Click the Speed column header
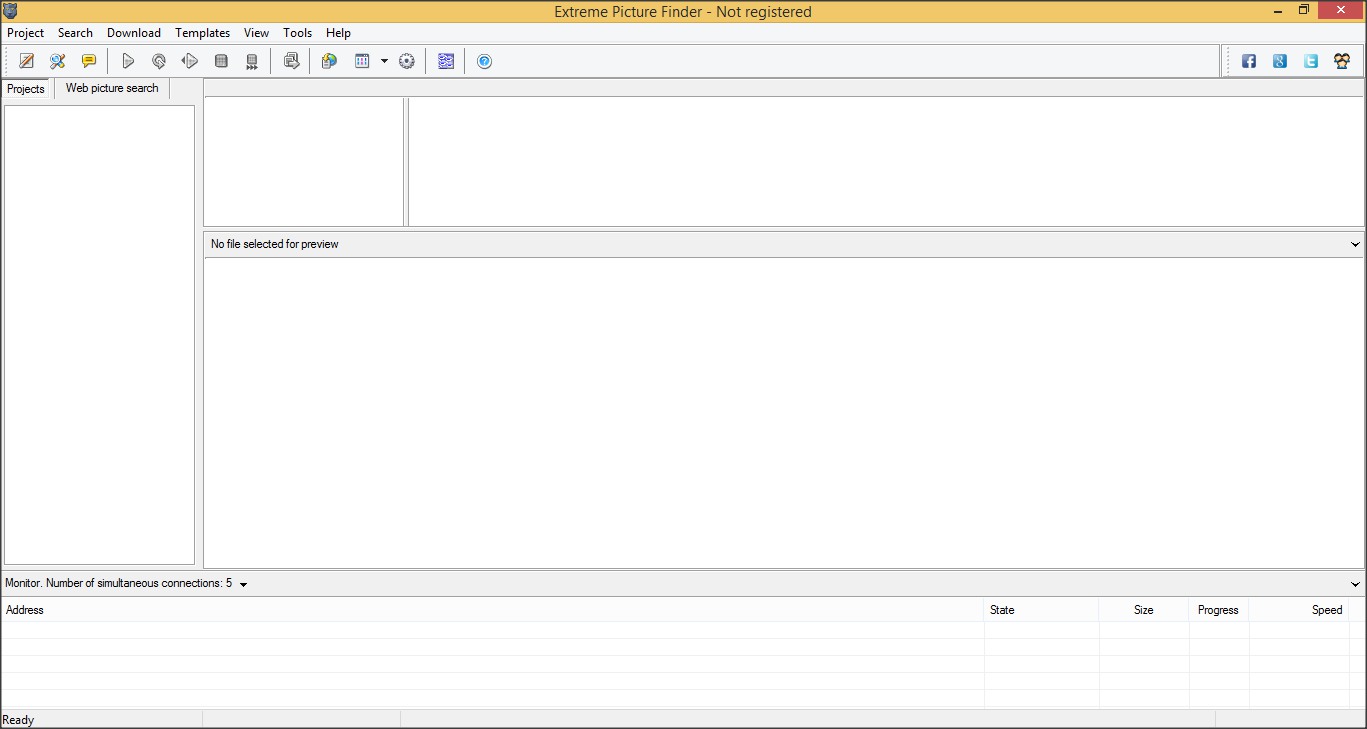The image size is (1367, 729). (1299, 610)
